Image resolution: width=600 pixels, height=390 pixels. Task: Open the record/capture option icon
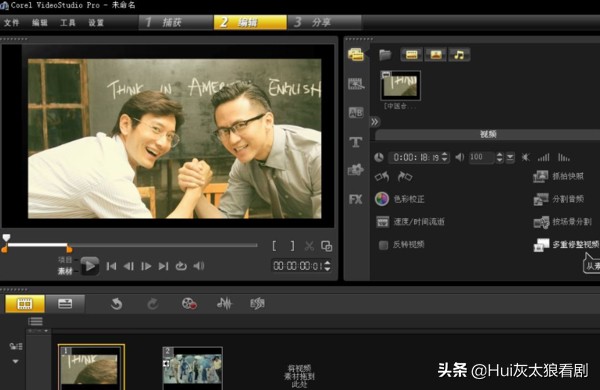click(x=189, y=304)
